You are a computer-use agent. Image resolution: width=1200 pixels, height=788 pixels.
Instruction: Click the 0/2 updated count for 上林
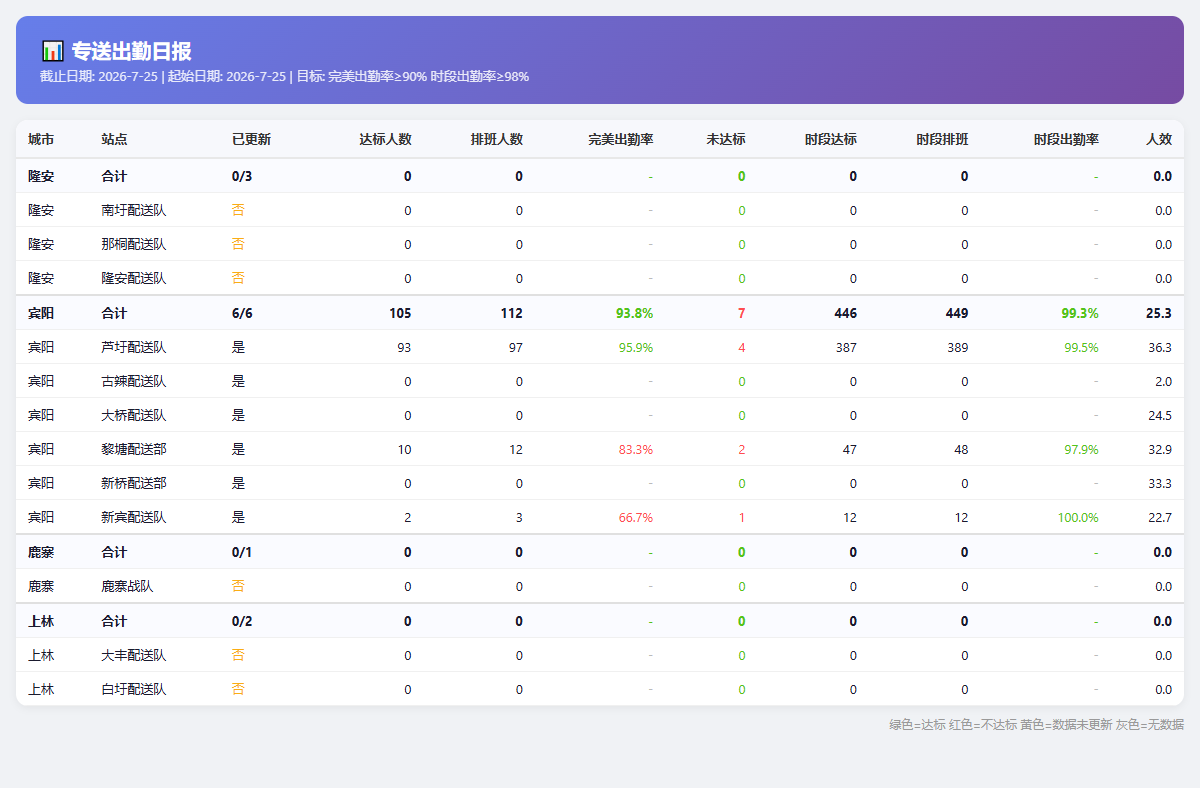pyautogui.click(x=242, y=621)
